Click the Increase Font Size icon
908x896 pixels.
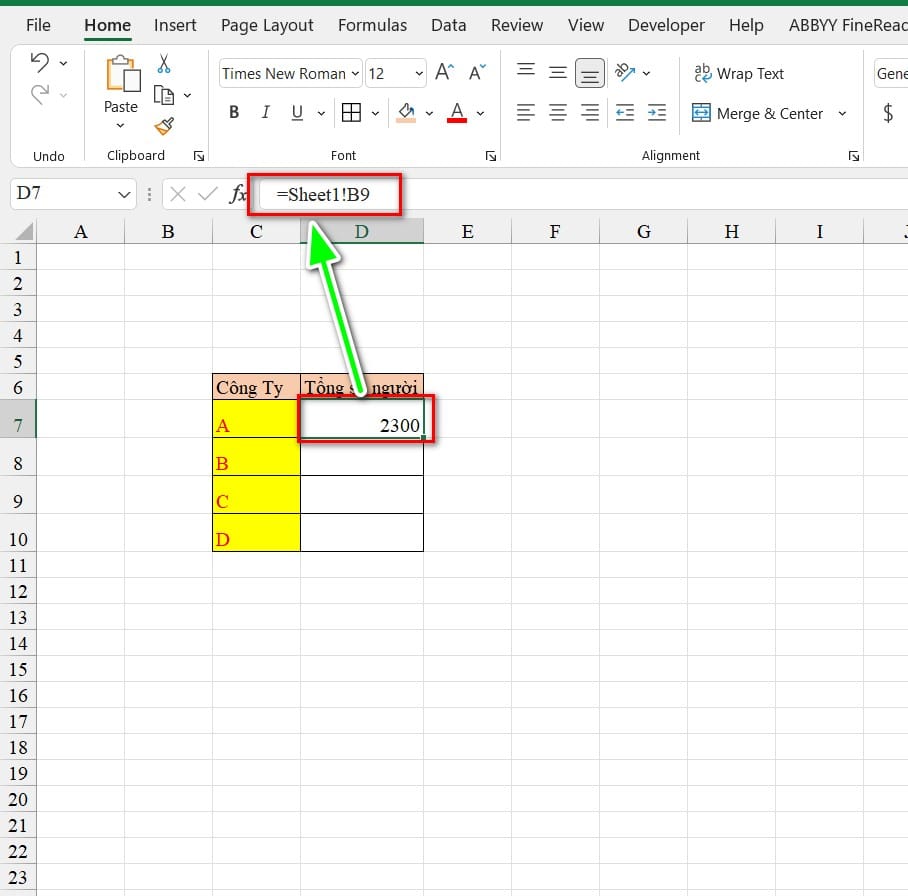pyautogui.click(x=445, y=72)
